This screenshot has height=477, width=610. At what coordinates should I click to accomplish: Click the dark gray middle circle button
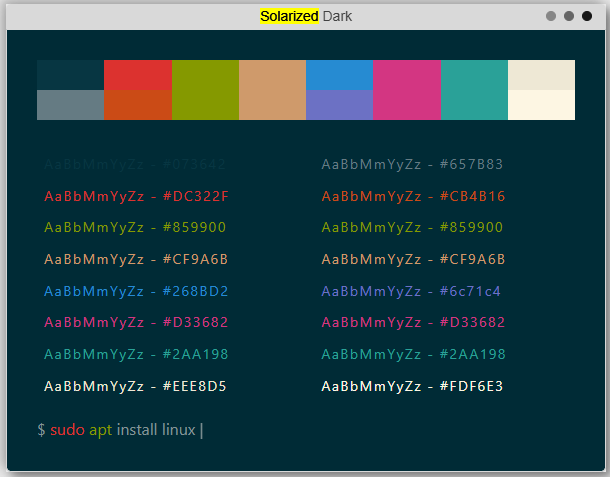[569, 16]
